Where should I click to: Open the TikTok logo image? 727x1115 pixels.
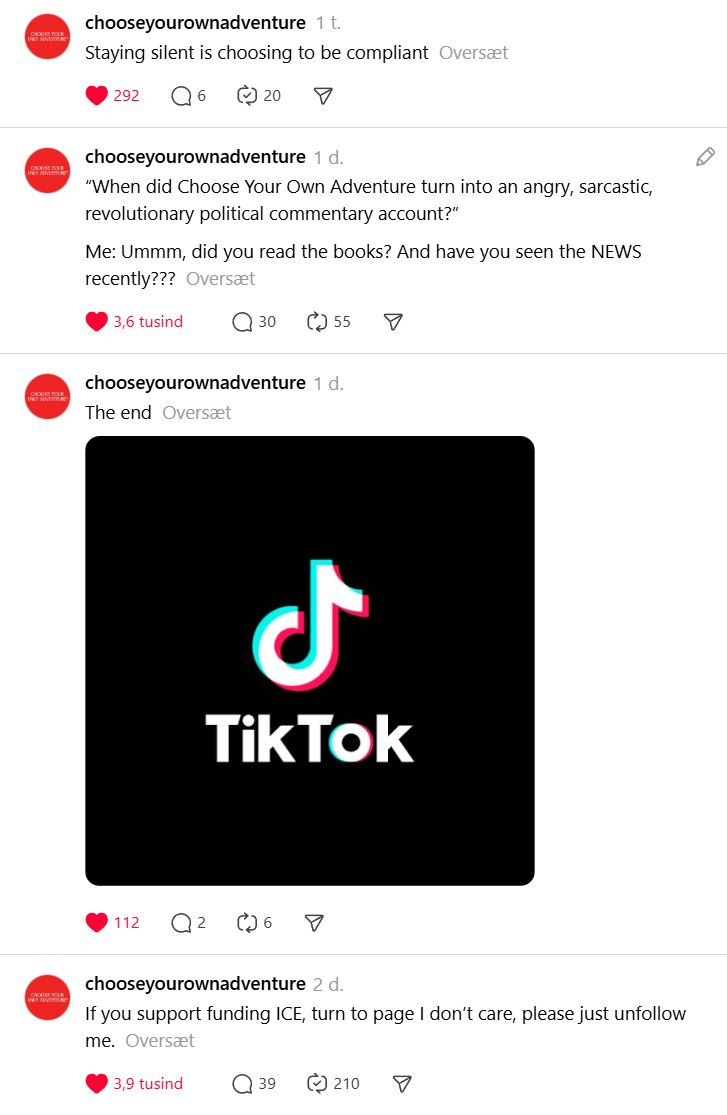coord(310,660)
